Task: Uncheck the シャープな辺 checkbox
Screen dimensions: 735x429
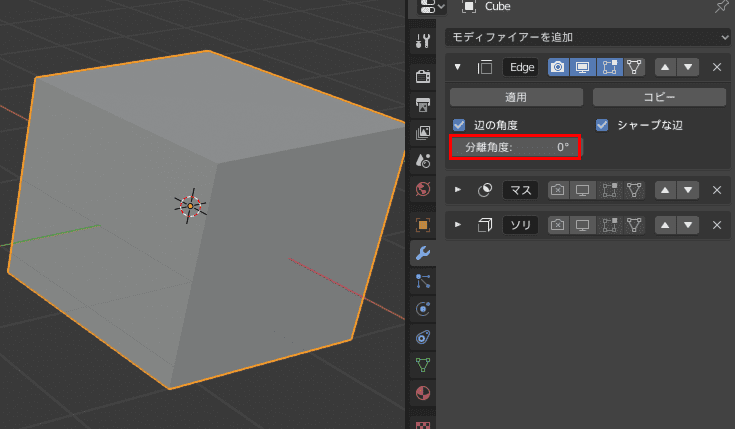Action: (x=602, y=125)
